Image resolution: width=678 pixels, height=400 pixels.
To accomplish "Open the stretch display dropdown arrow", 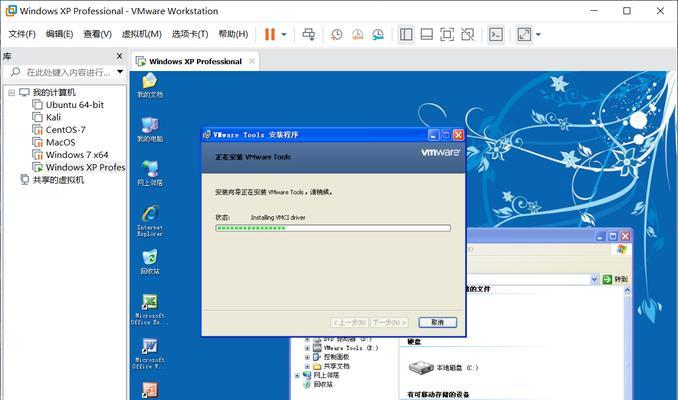I will [x=538, y=35].
